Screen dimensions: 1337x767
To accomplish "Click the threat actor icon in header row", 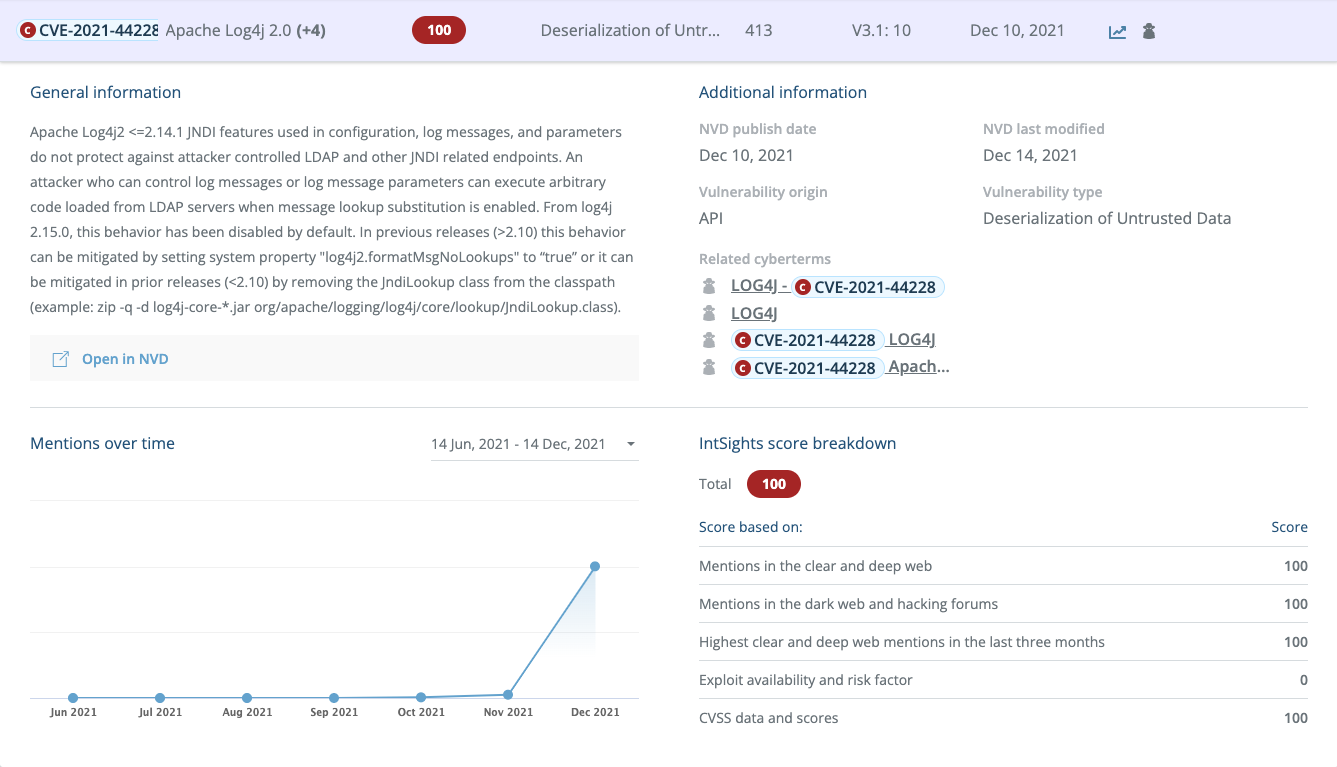I will pyautogui.click(x=1149, y=31).
